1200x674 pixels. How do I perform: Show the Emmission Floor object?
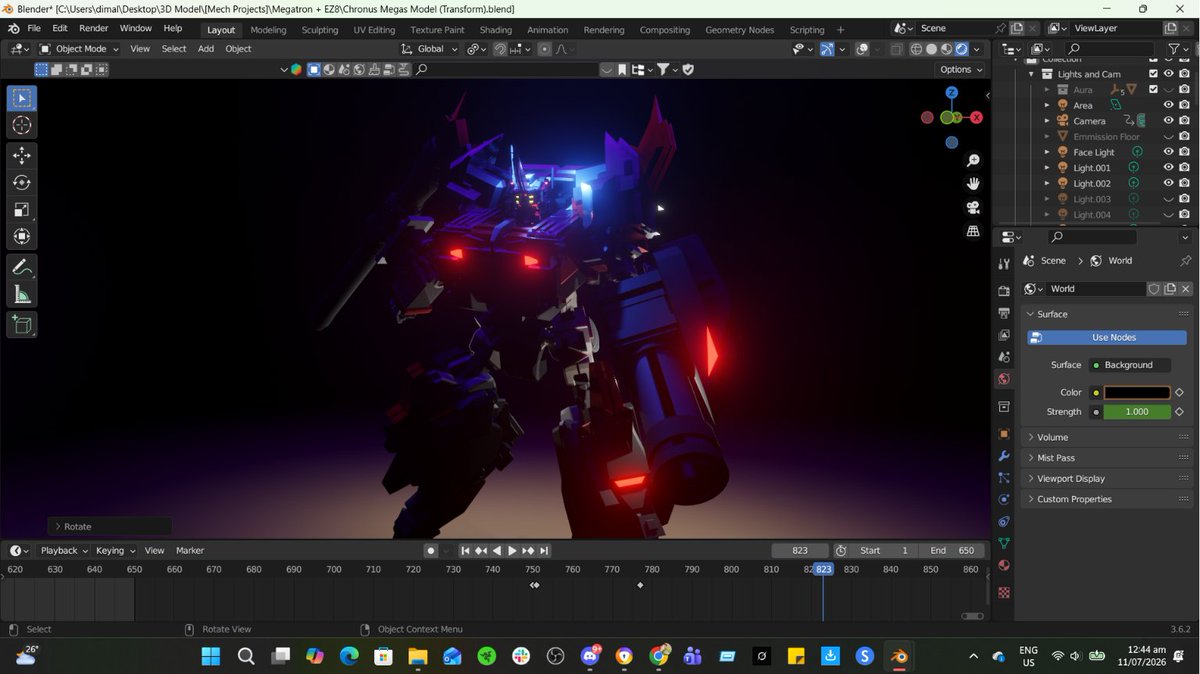(x=1168, y=137)
